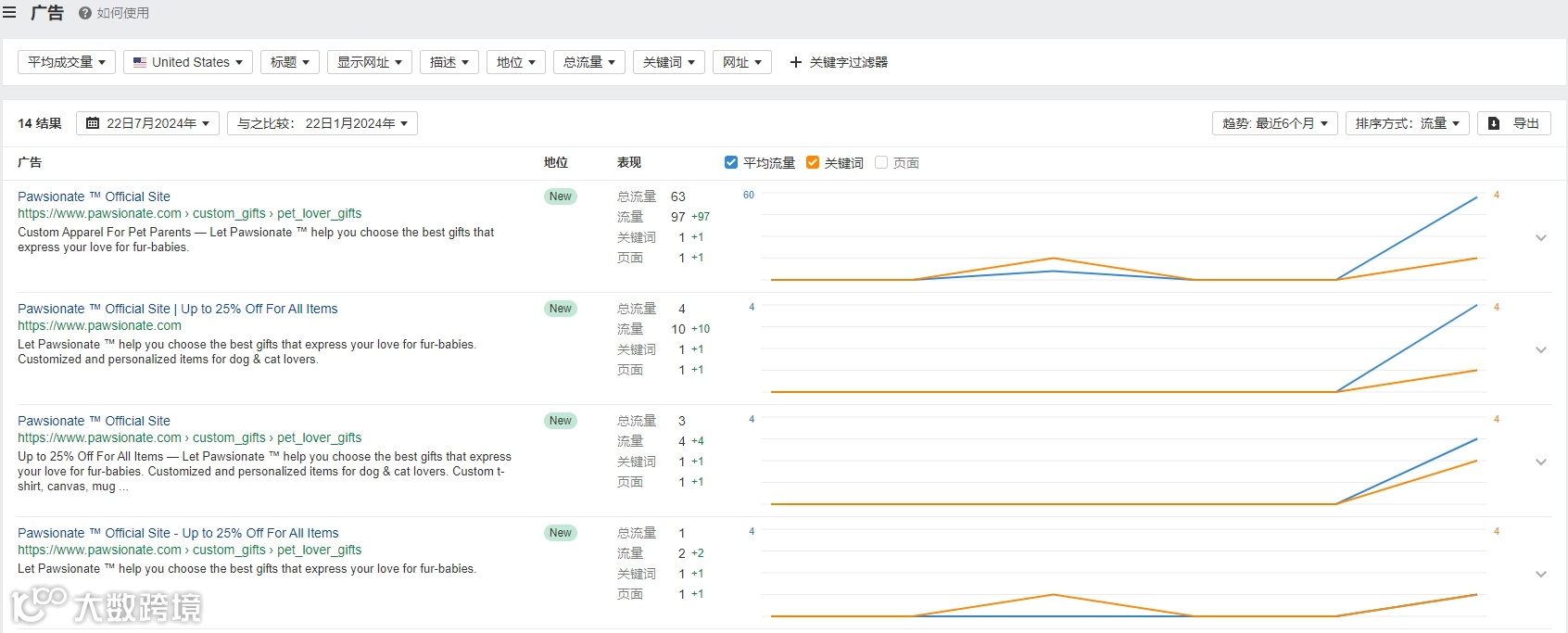Viewport: 1568px width, 633px height.
Task: Open the 排序方式: 流量 dropdown
Action: [1408, 123]
